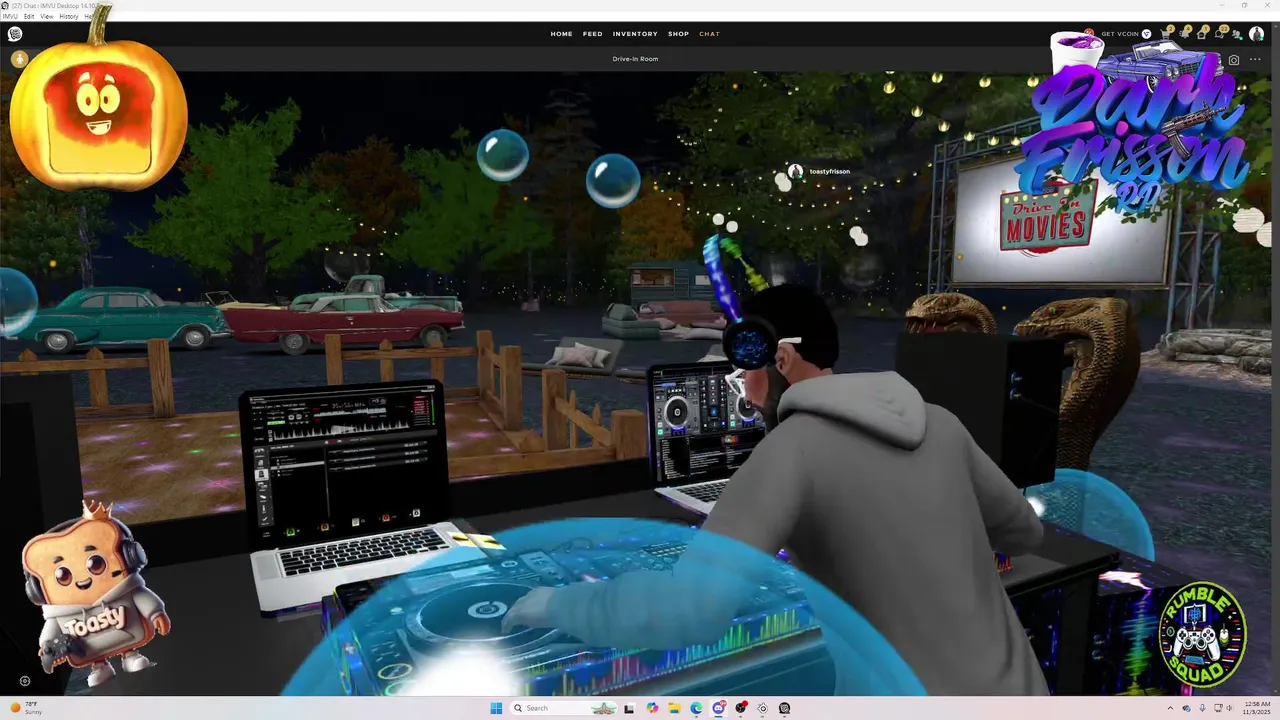Go to the INVENTORY tab

tap(635, 34)
